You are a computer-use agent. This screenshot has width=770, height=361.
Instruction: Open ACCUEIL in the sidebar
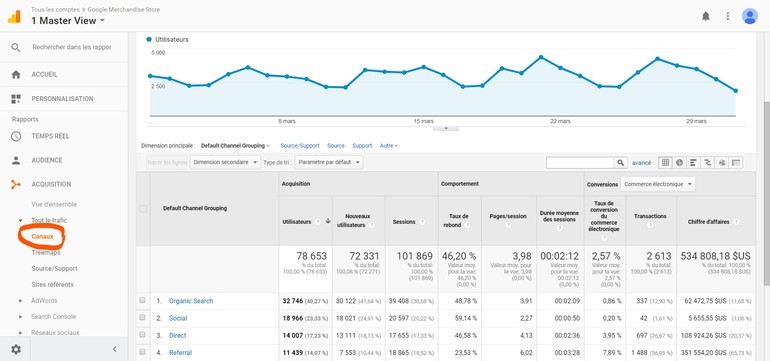[x=44, y=75]
